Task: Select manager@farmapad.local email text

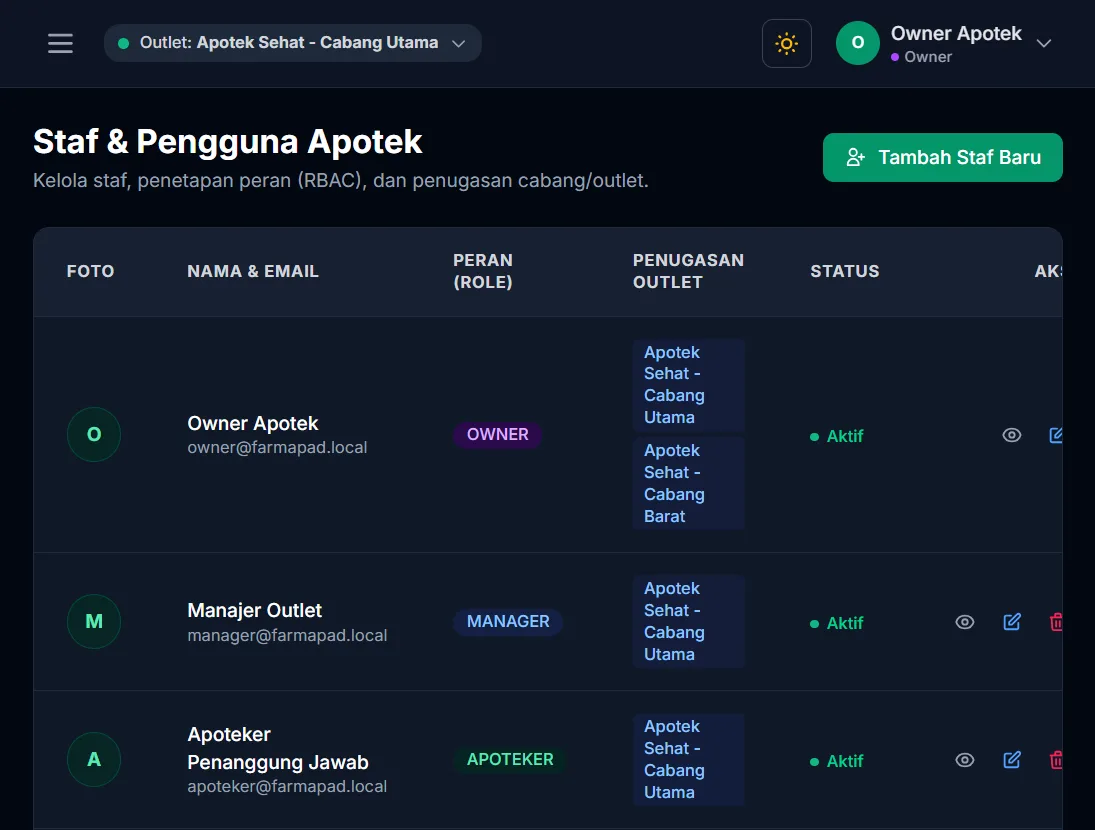Action: 287,635
